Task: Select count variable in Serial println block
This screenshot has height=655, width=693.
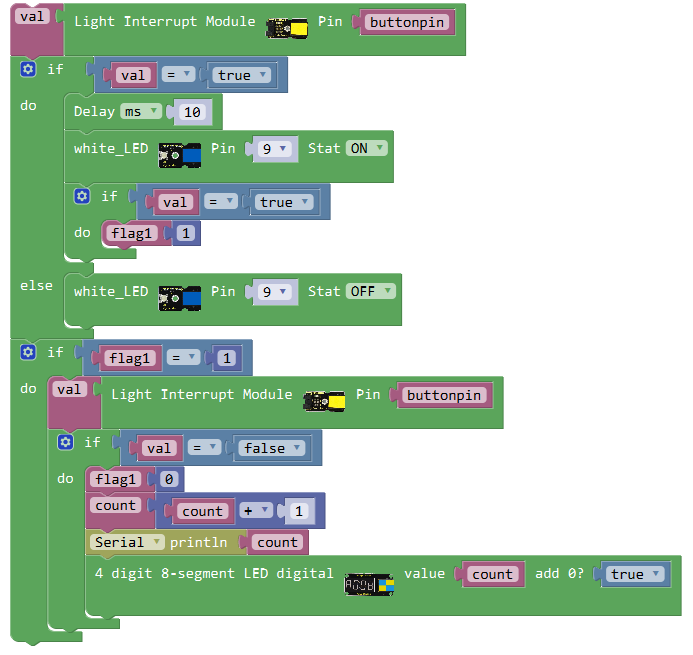Action: [278, 542]
